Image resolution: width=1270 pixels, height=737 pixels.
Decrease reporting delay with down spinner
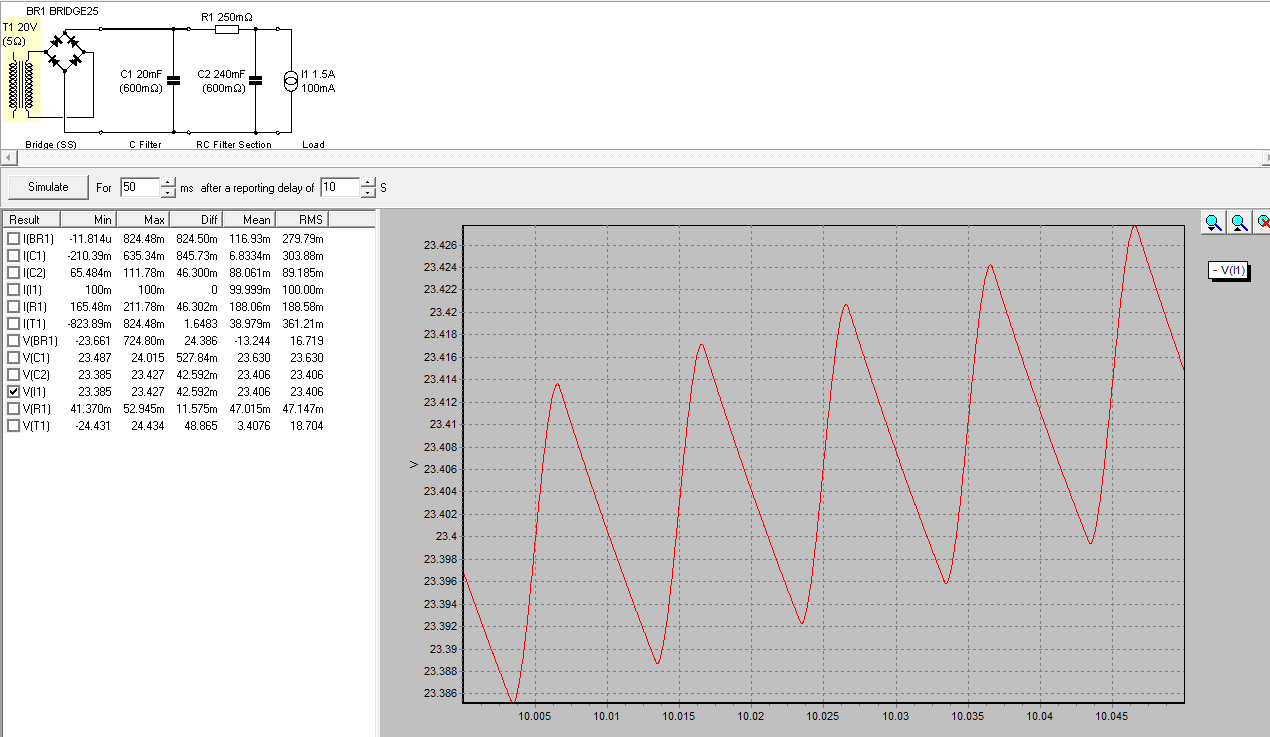pos(369,192)
